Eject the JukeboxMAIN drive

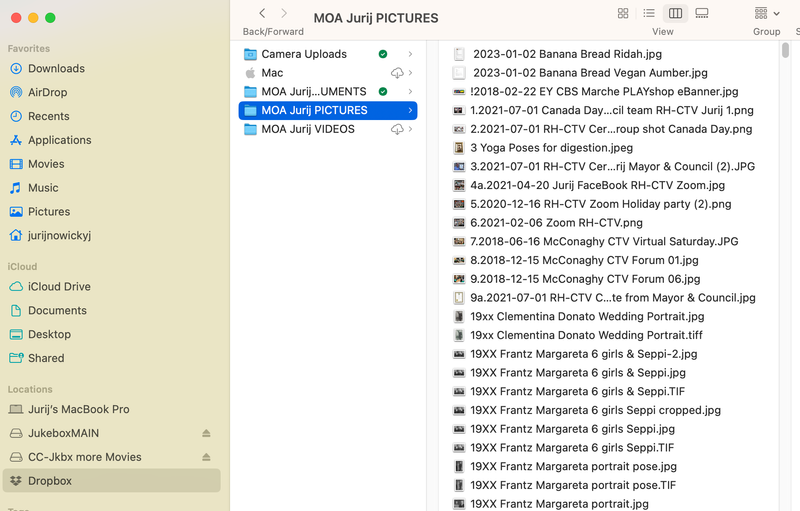tap(206, 433)
